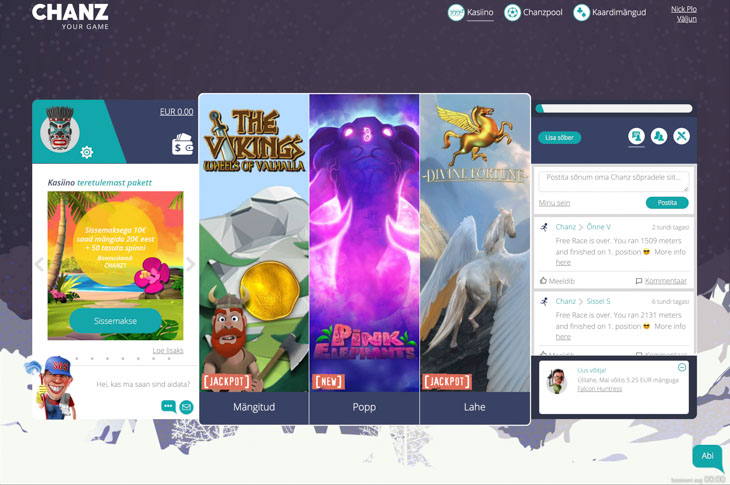Screen dimensions: 730x485
Task: Open the Divine Fortune game
Action: 475,243
